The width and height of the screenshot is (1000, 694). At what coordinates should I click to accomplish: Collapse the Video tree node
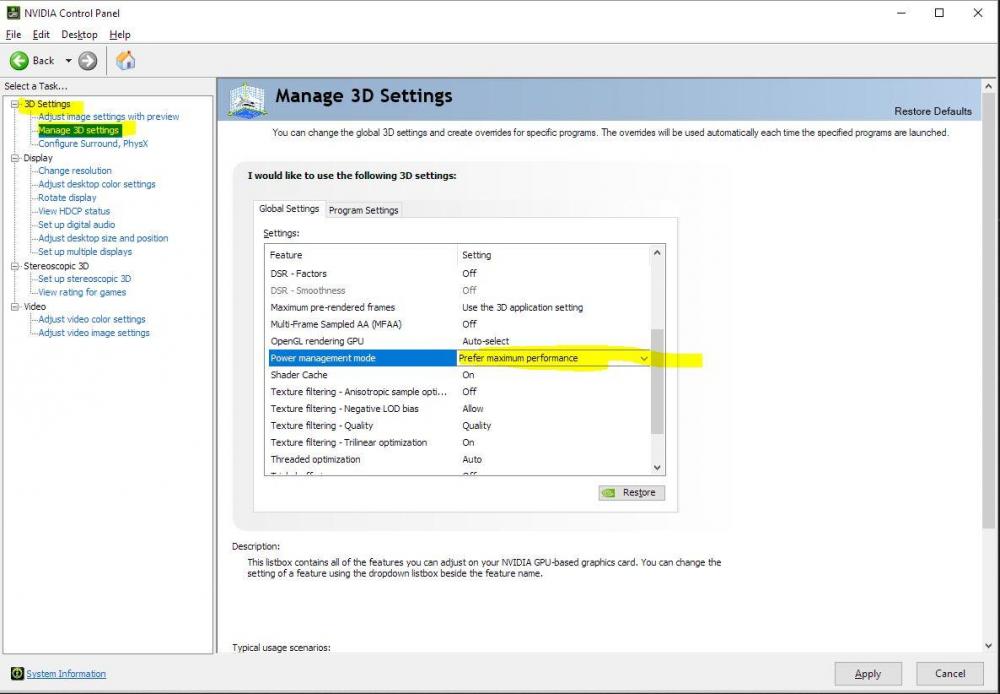coord(15,306)
